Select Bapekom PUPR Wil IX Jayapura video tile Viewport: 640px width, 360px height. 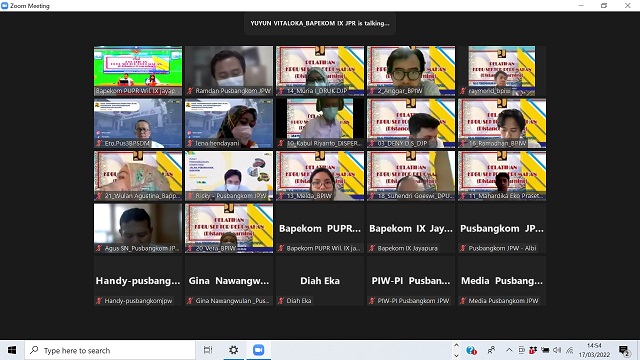tap(138, 71)
